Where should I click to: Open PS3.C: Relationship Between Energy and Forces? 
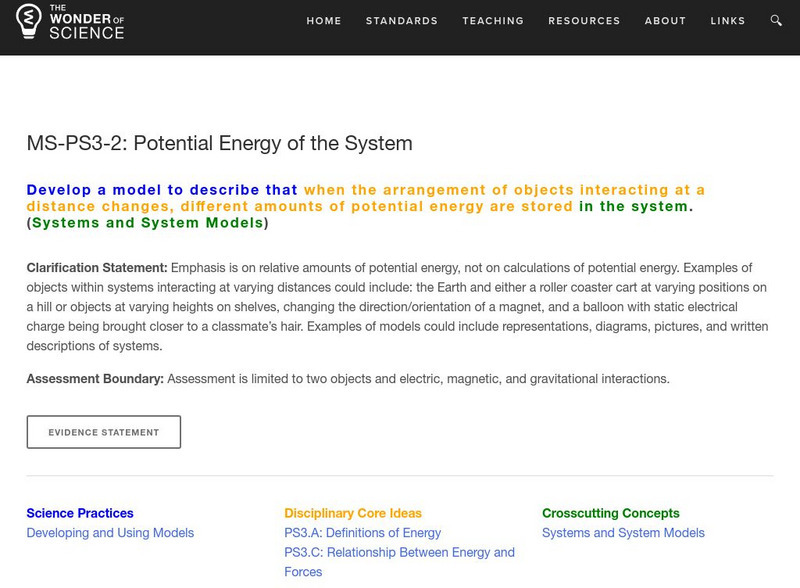click(399, 552)
